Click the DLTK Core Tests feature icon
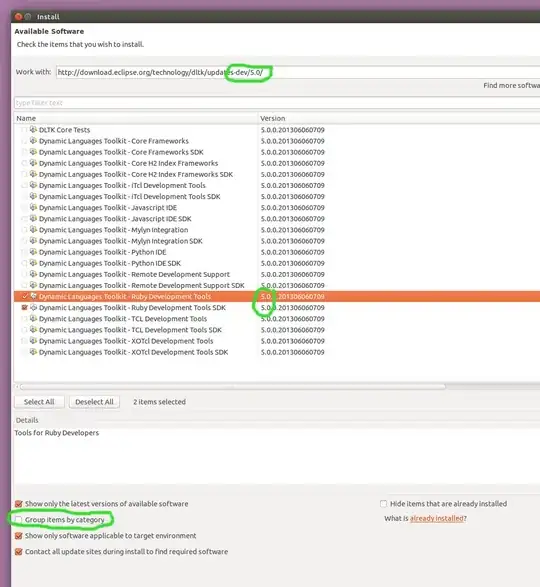Image resolution: width=540 pixels, height=587 pixels. click(x=33, y=130)
